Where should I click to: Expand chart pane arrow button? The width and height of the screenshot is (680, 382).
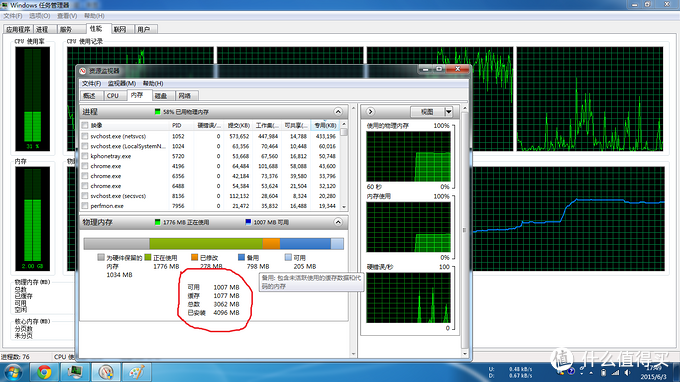coord(370,112)
